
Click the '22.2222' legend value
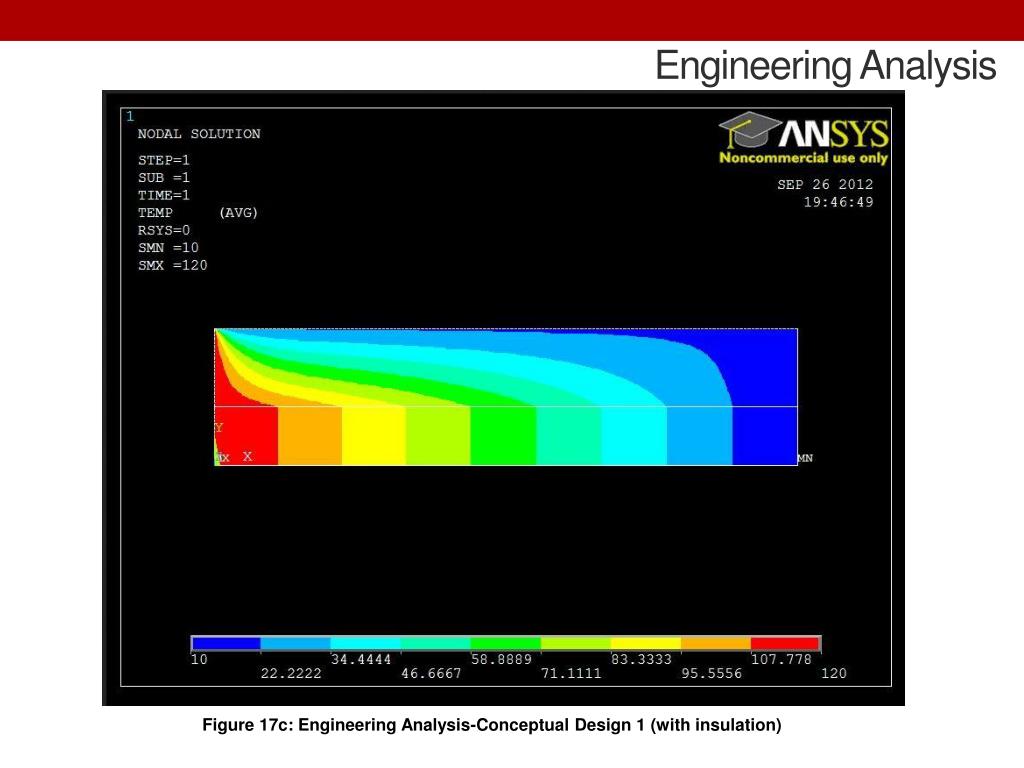point(291,673)
